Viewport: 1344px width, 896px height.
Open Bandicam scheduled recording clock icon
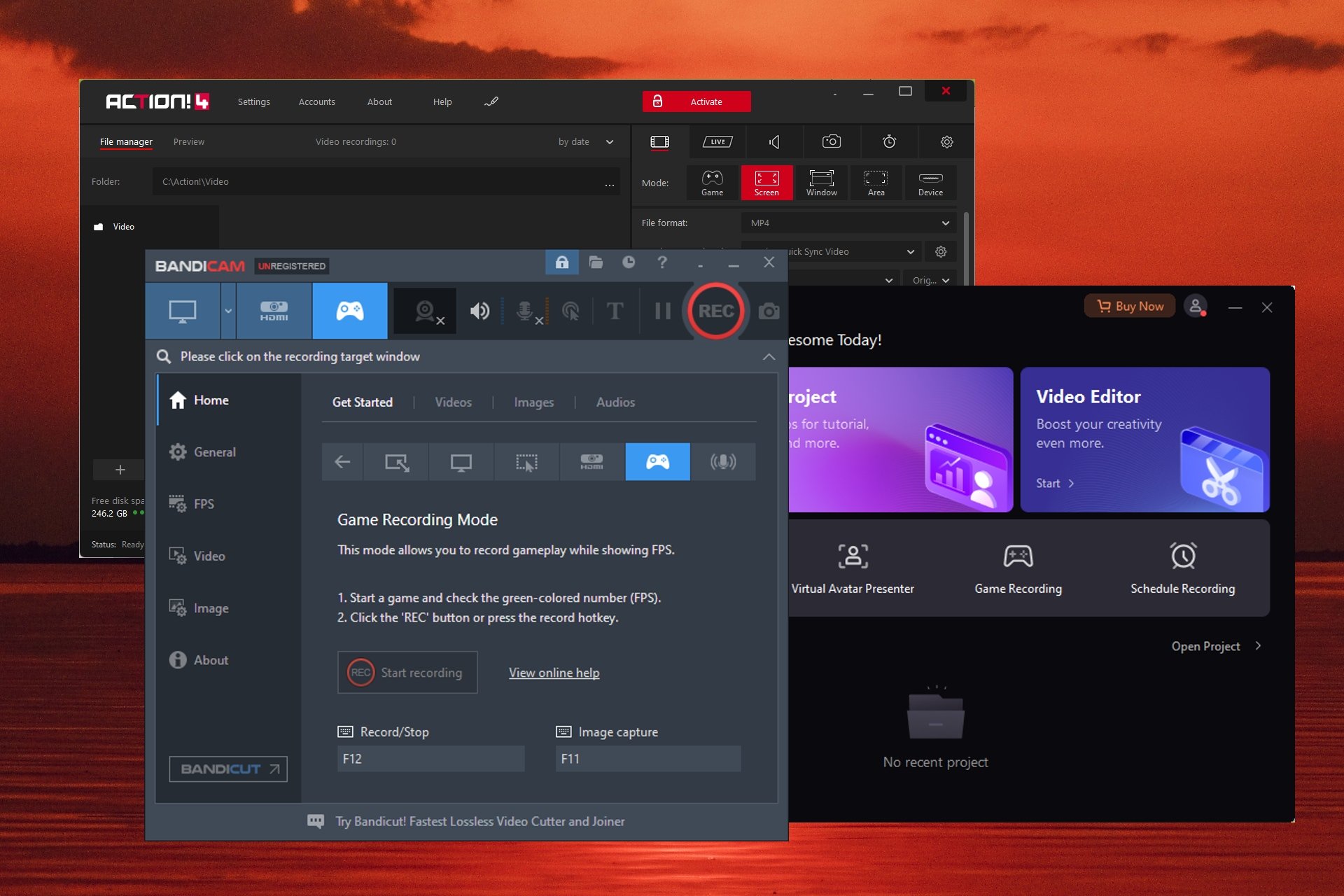coord(629,262)
